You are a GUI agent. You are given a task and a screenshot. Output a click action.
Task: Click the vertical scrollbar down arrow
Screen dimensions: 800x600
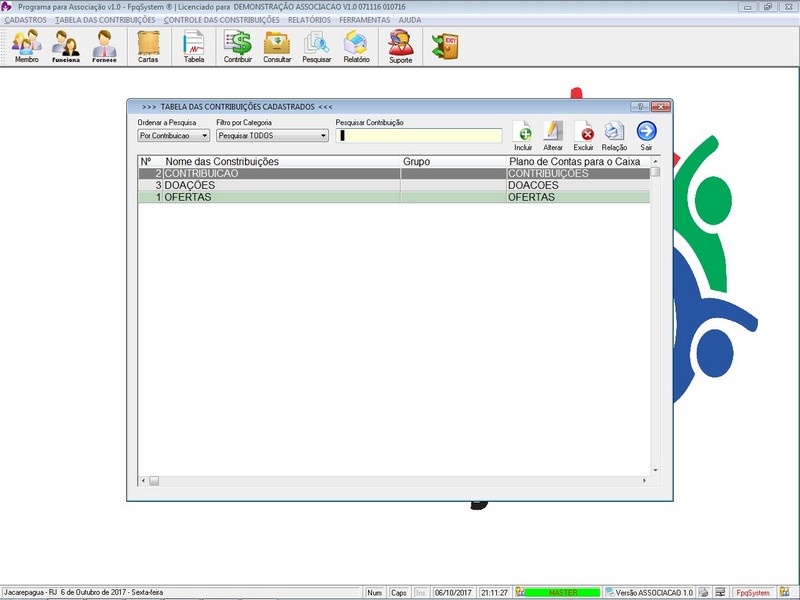click(x=656, y=470)
